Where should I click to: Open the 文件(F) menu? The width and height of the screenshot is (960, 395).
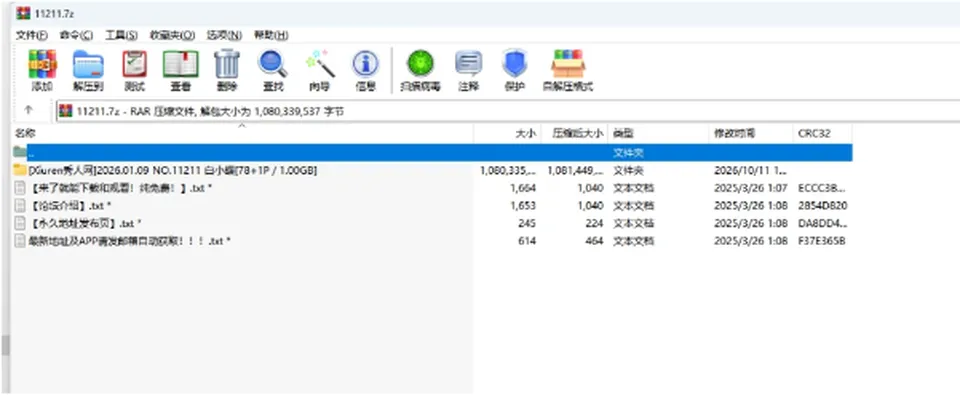pos(32,35)
